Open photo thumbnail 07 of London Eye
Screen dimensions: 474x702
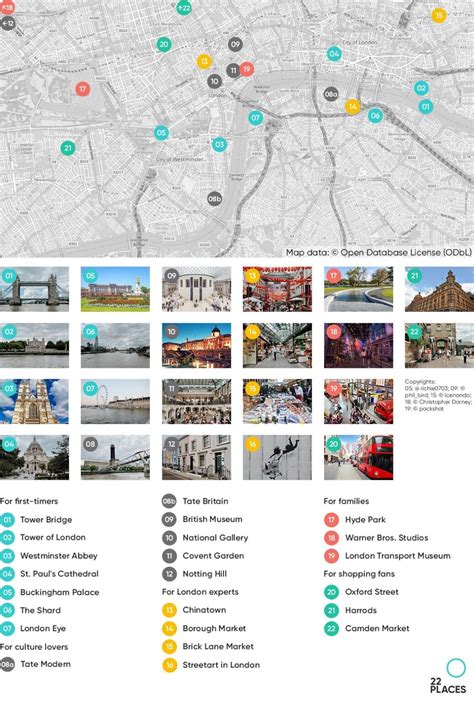(x=115, y=402)
